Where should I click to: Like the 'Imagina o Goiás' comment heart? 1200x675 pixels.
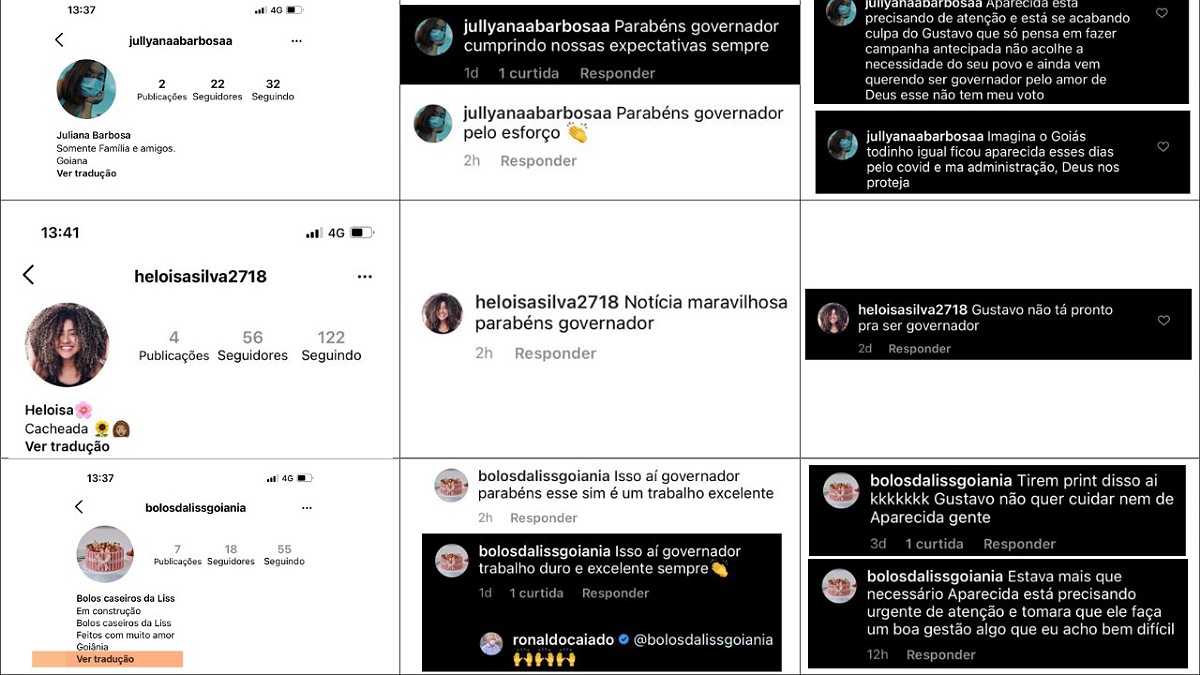(x=1163, y=147)
